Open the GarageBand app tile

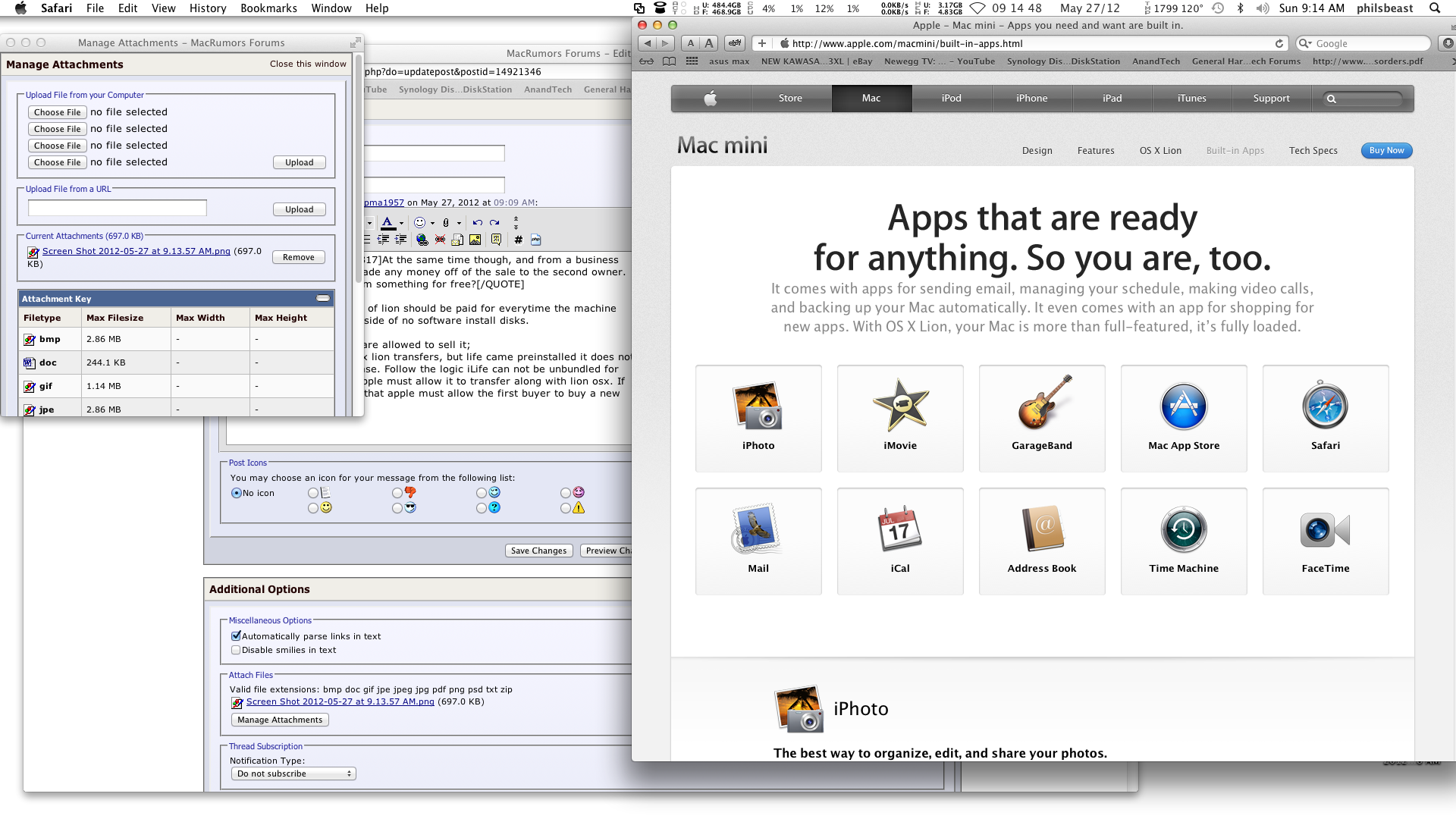coord(1042,419)
